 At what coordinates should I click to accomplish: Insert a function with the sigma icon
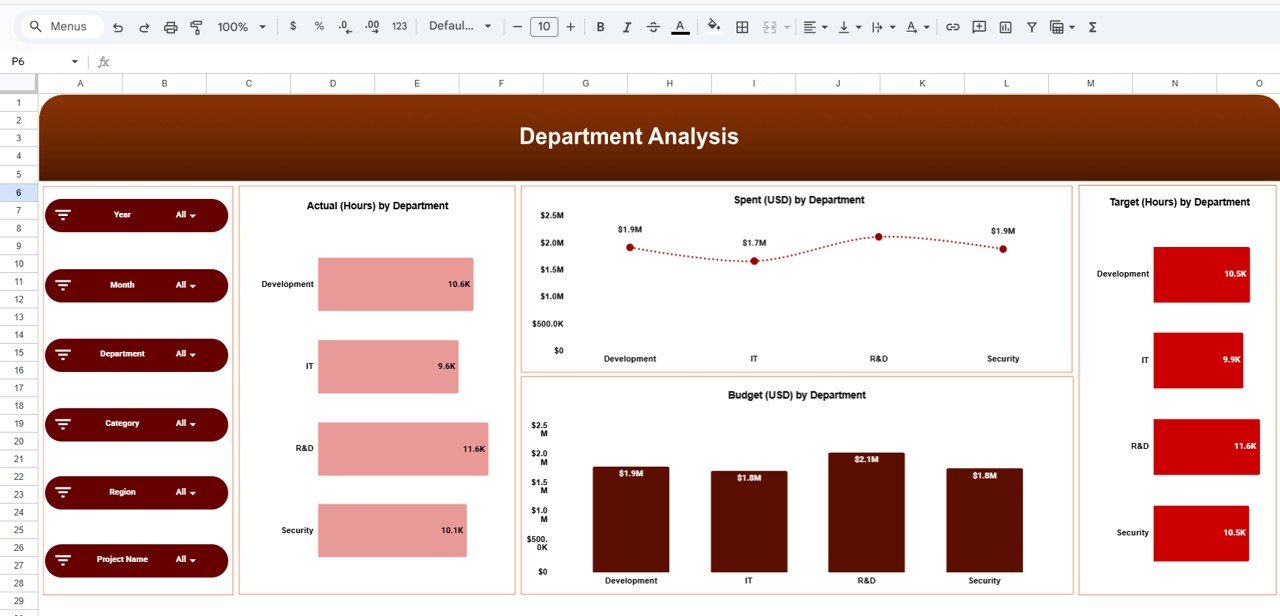(1091, 27)
